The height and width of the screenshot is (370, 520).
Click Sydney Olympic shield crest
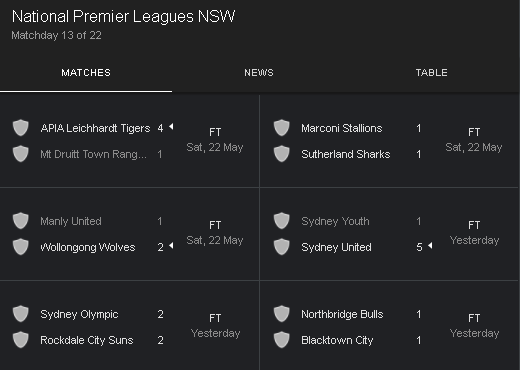click(x=21, y=314)
